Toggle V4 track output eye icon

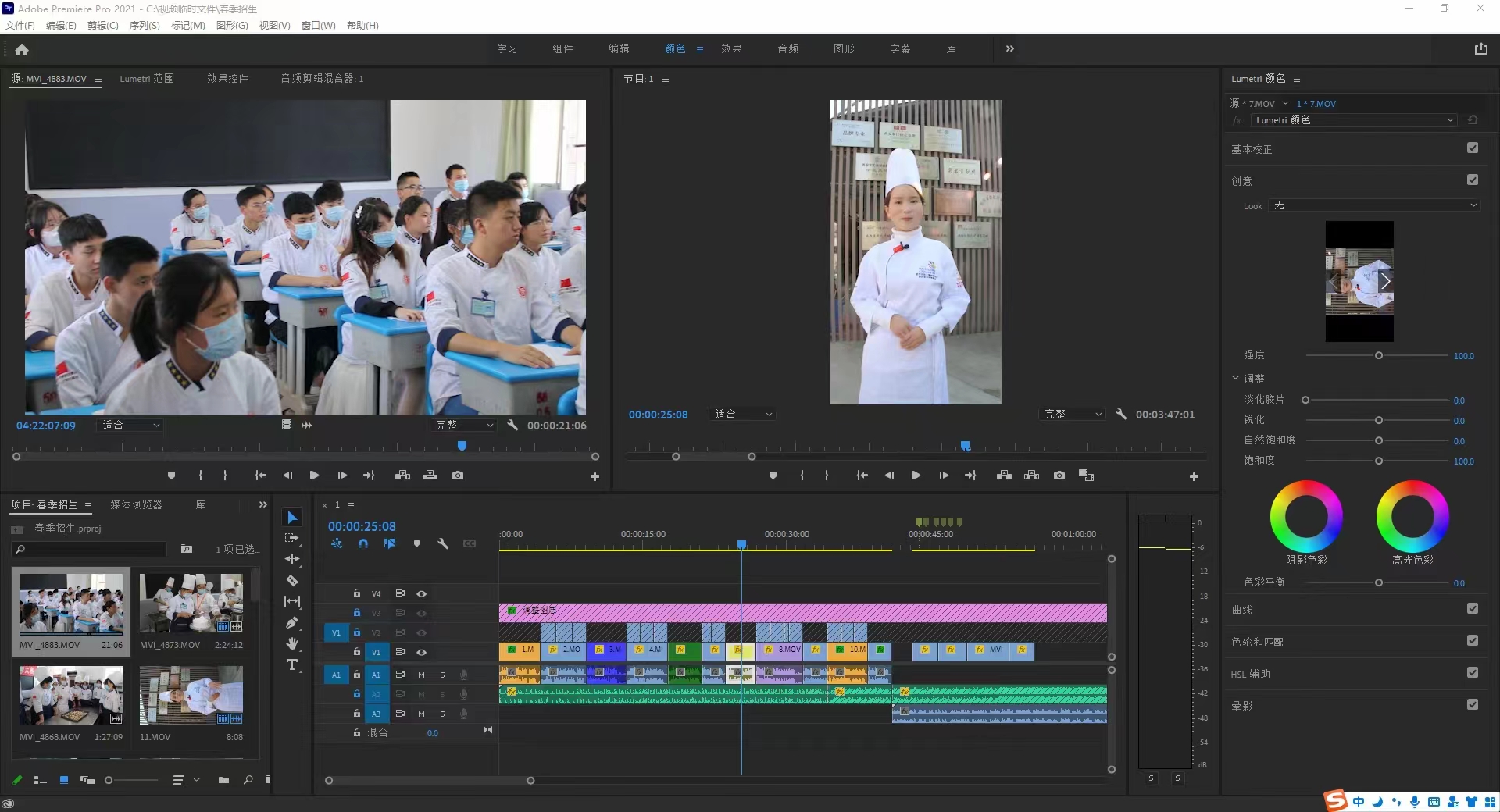click(422, 593)
